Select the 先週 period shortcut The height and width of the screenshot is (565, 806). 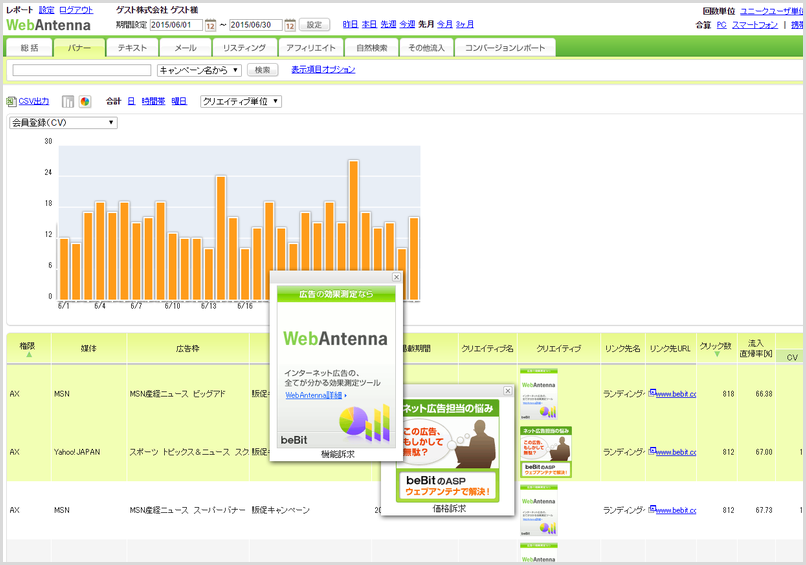[388, 24]
